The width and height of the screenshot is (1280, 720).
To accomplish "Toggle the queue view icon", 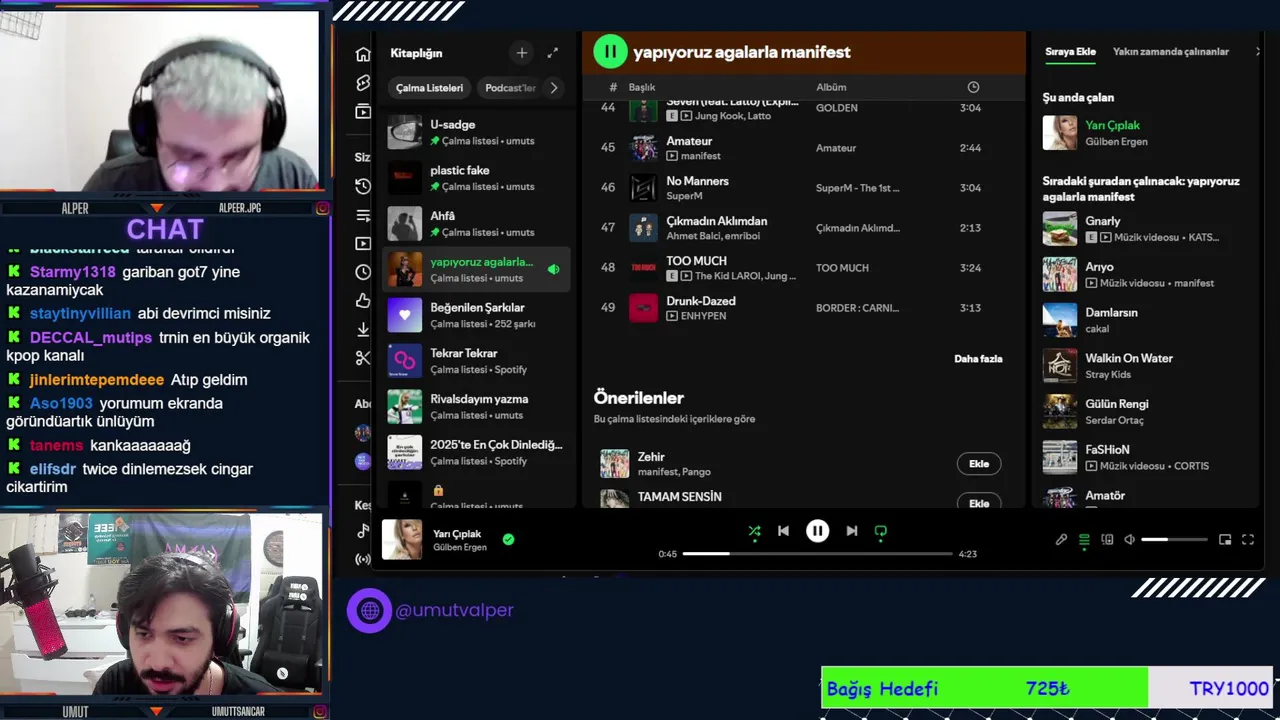I will click(x=1084, y=540).
